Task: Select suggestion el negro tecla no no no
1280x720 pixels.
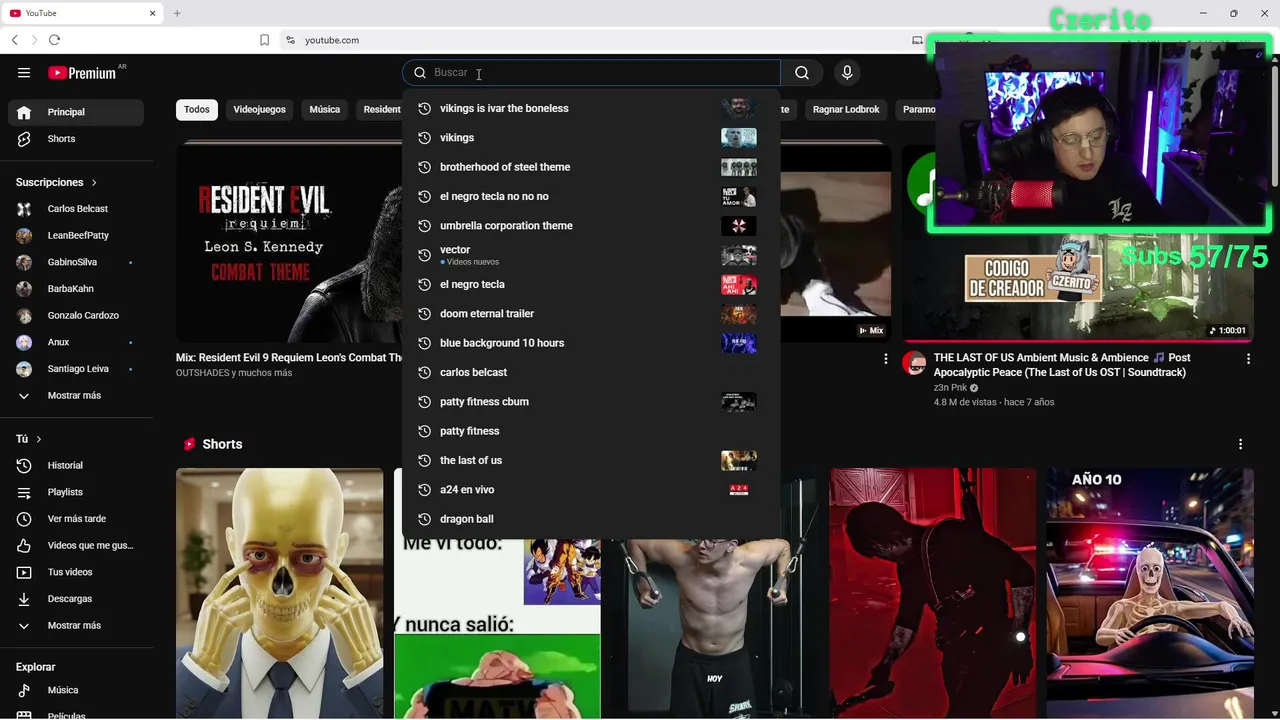Action: pyautogui.click(x=591, y=196)
